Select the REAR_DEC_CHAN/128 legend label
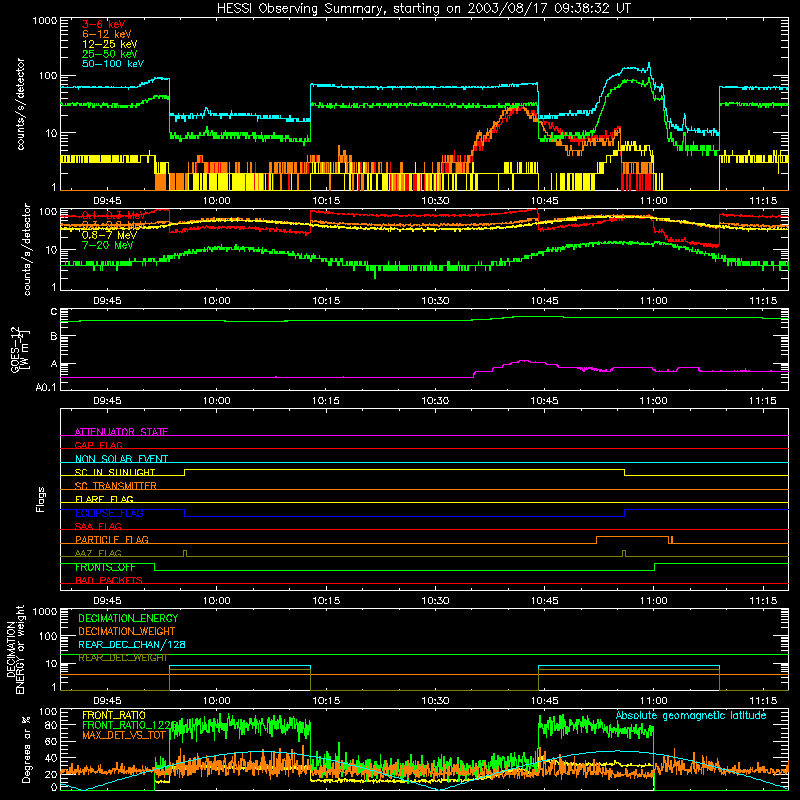This screenshot has width=800, height=800. pyautogui.click(x=132, y=644)
